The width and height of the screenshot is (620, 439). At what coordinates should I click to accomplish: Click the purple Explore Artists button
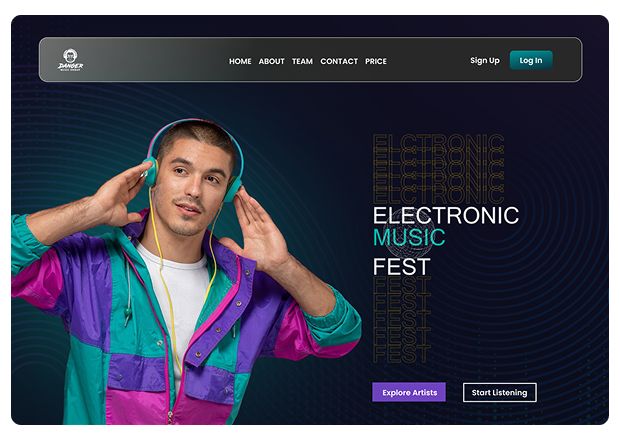point(409,392)
